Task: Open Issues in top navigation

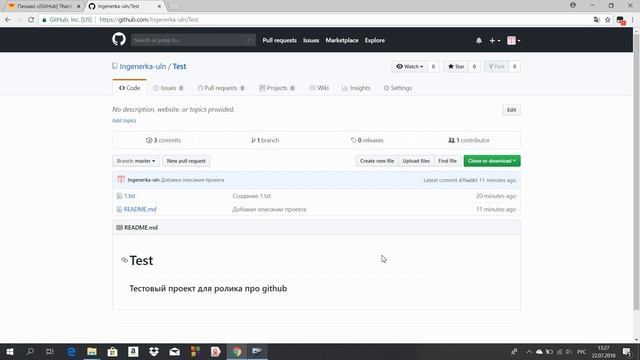Action: [x=311, y=40]
